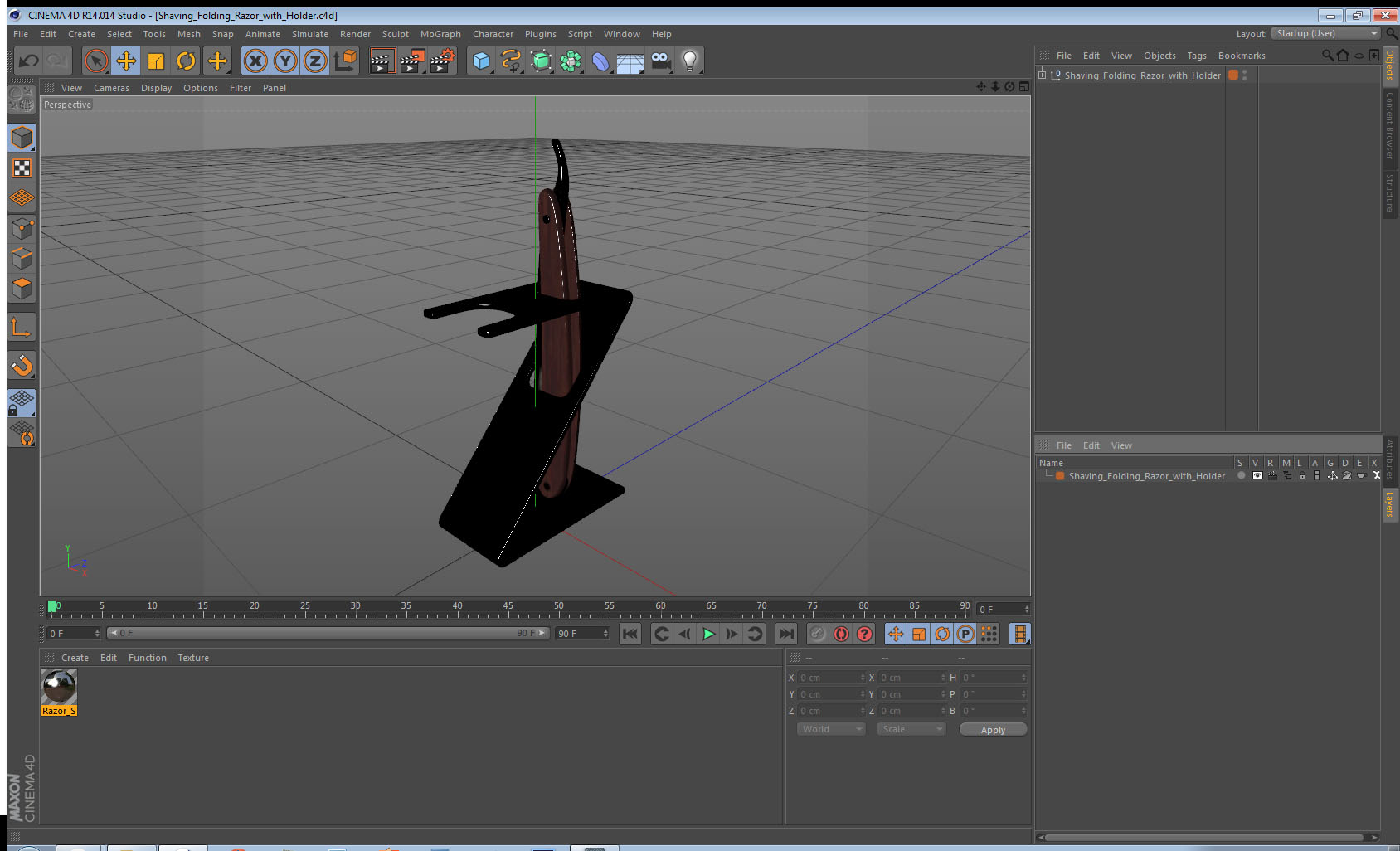
Task: Open Render Settings icon
Action: coord(443,61)
